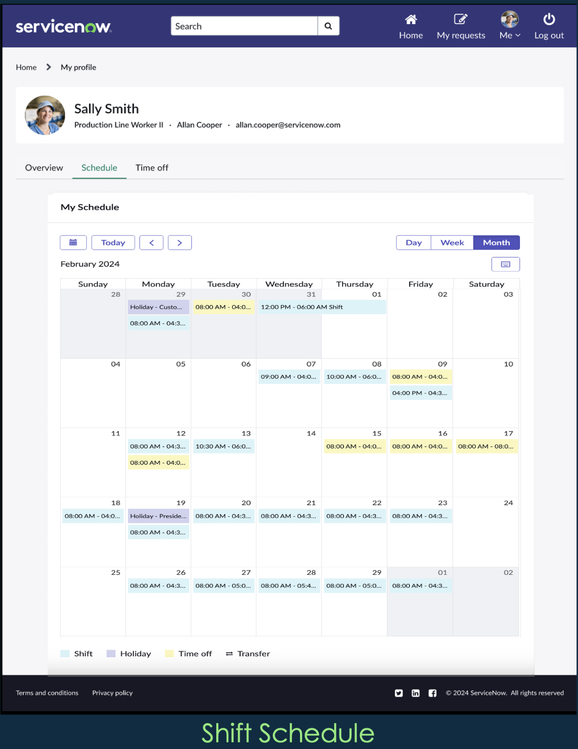Go to previous month arrow
Image resolution: width=578 pixels, height=749 pixels.
click(x=151, y=243)
